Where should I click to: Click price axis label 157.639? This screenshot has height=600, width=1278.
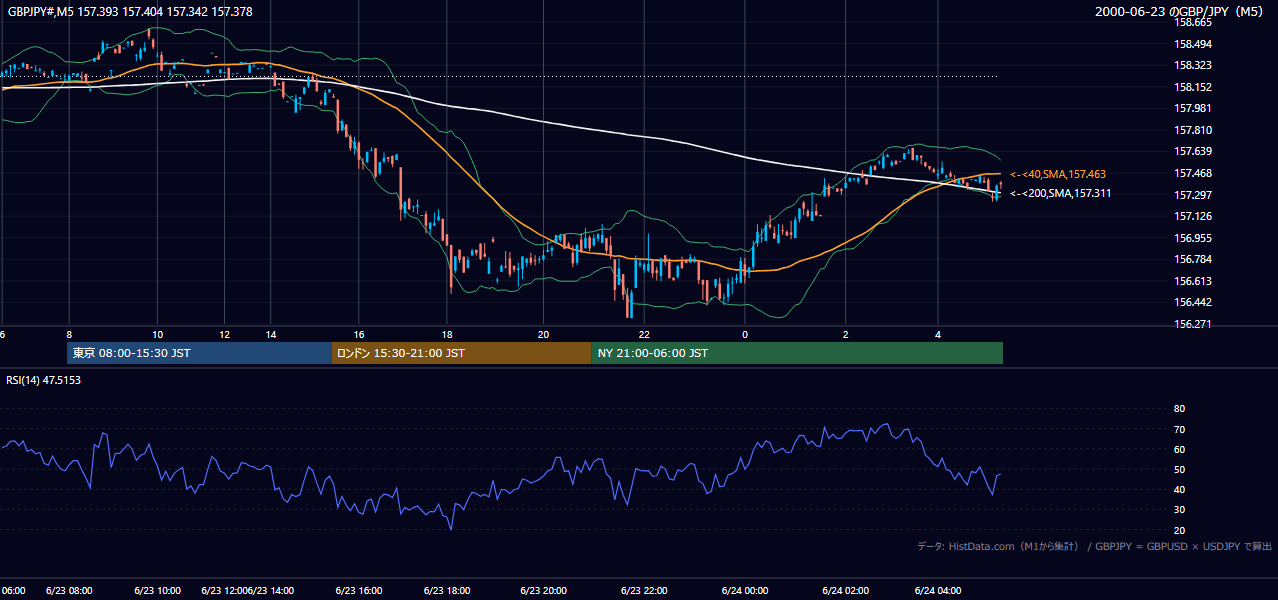pyautogui.click(x=1193, y=151)
